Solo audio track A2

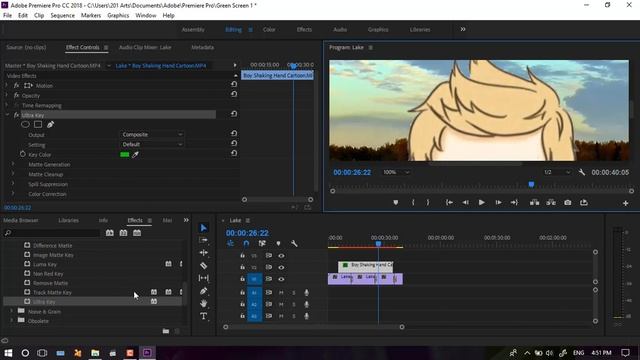(x=294, y=304)
